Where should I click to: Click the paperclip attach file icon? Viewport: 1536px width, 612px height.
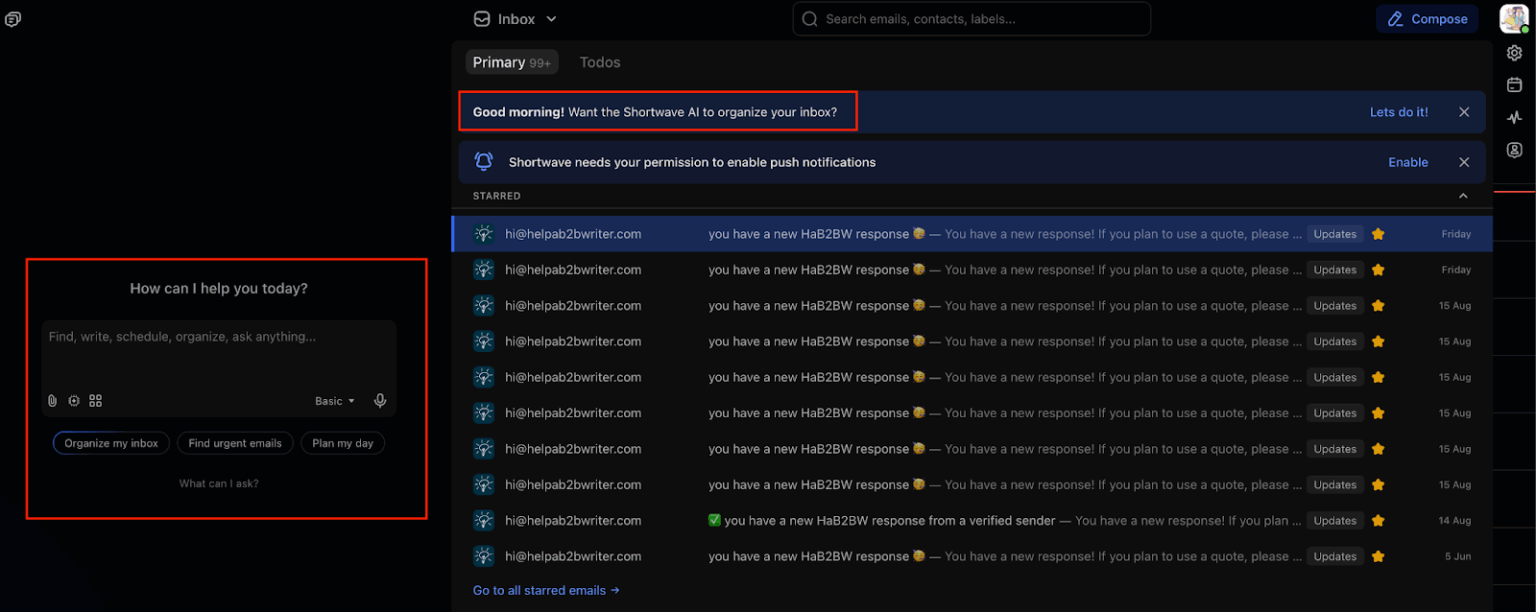click(53, 401)
